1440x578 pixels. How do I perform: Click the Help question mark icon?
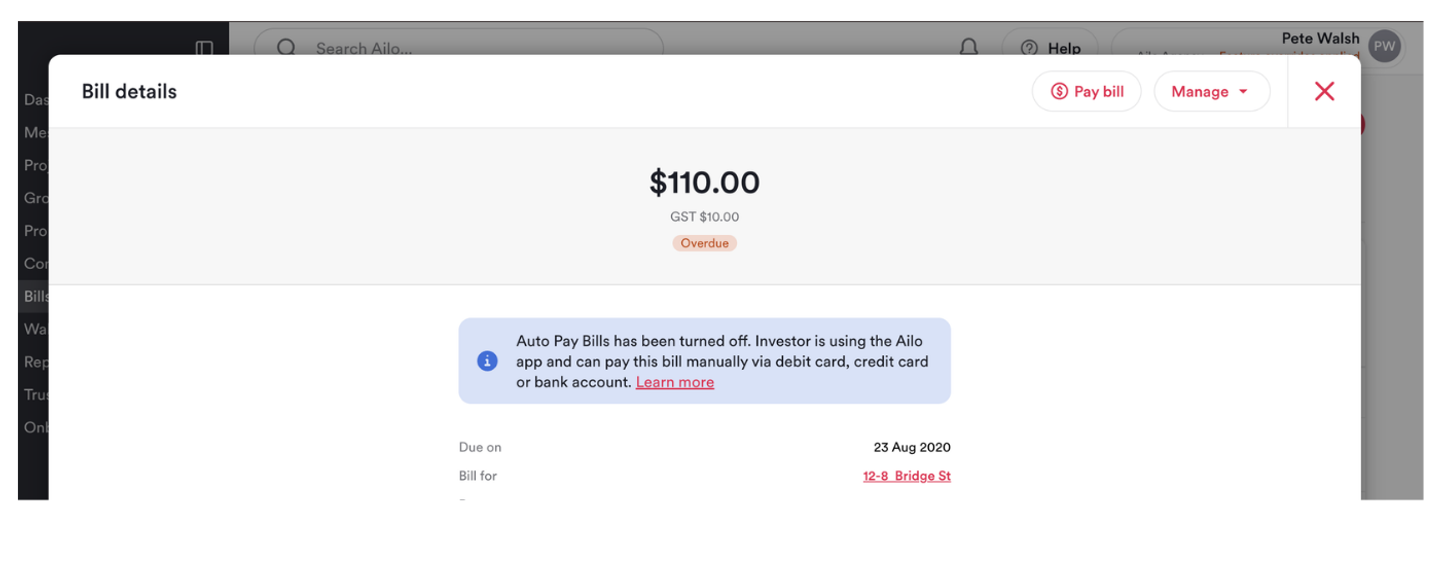tap(1029, 48)
